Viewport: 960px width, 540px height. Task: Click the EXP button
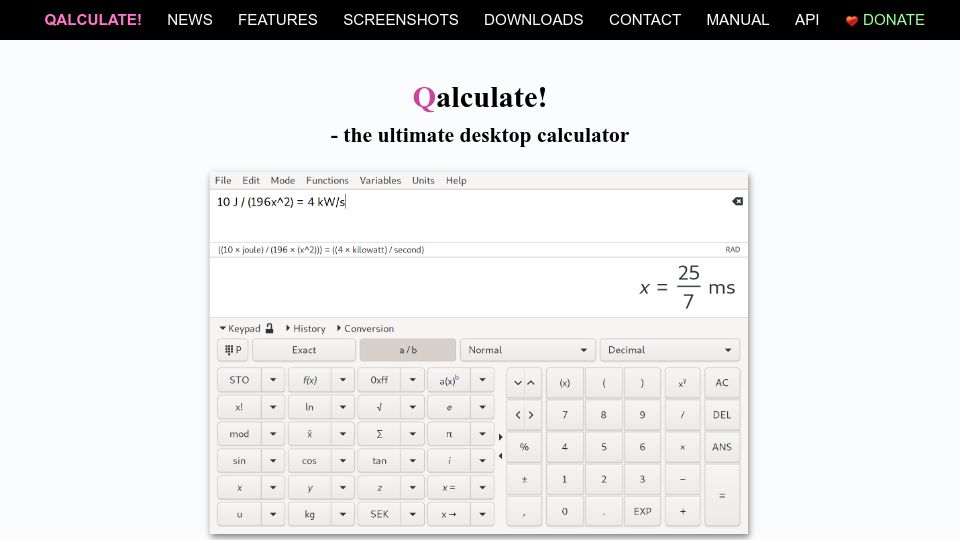coord(642,511)
